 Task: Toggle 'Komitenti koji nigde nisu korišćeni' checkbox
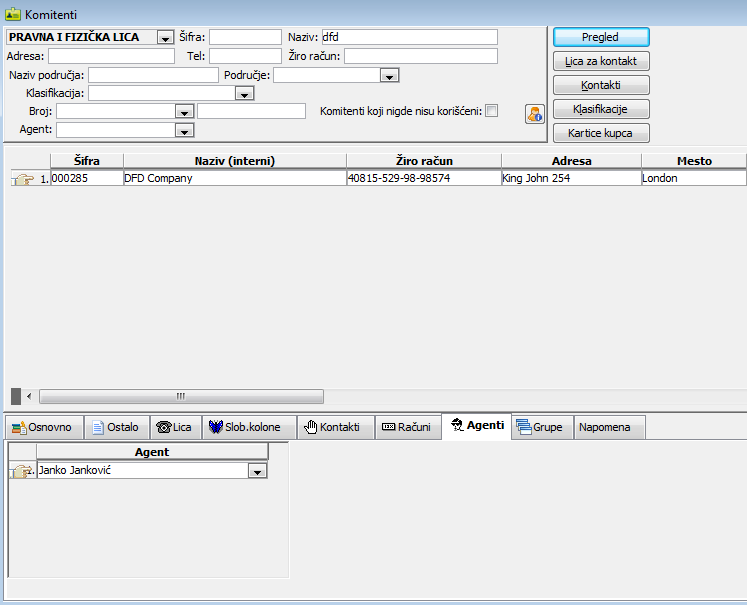[491, 111]
